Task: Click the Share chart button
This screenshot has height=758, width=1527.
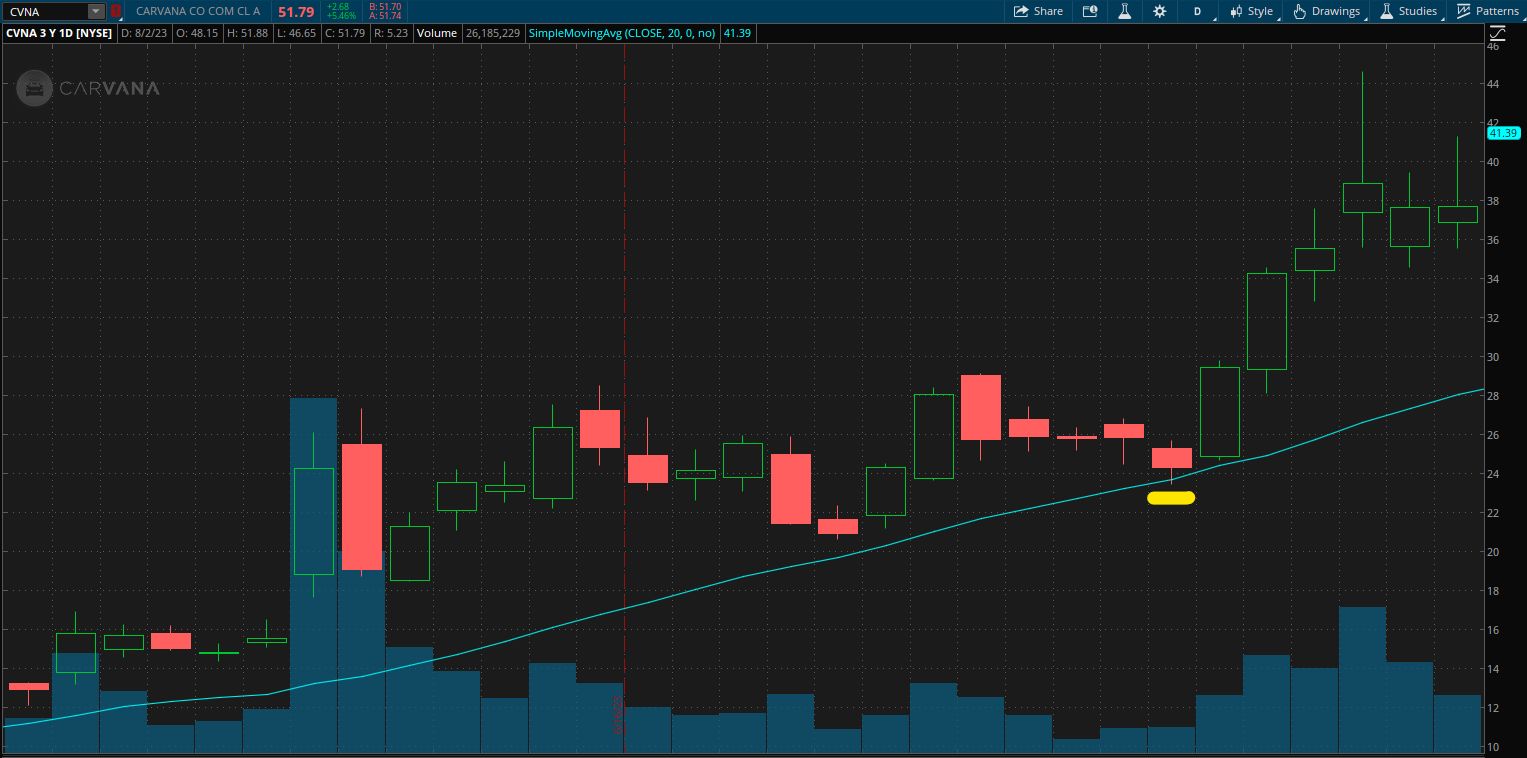Action: coord(1038,11)
